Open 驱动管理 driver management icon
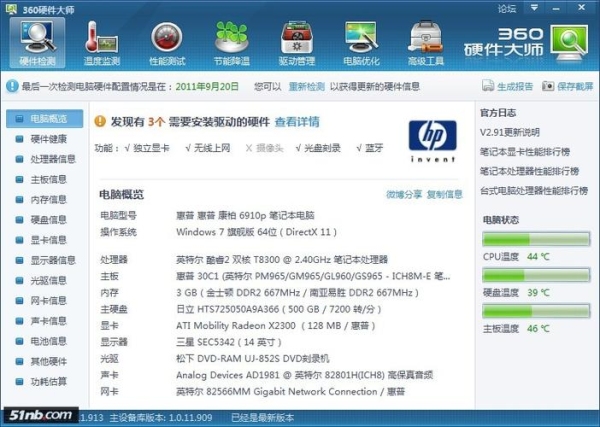Image resolution: width=600 pixels, height=427 pixels. pos(297,43)
